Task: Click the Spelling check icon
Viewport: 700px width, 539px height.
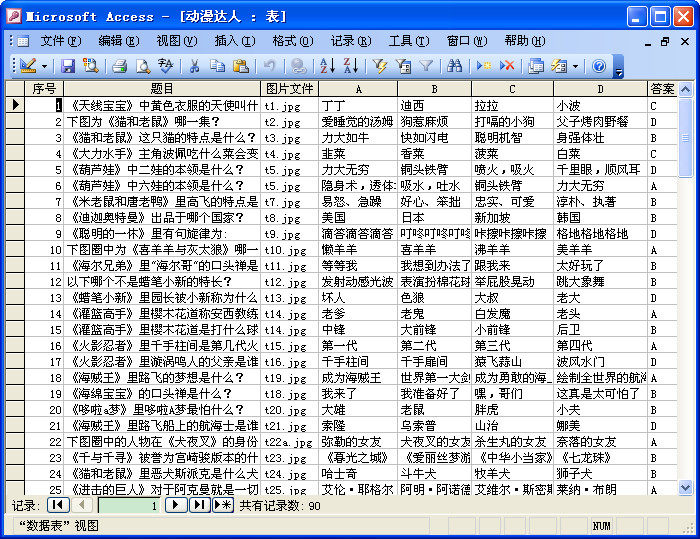Action: point(166,66)
